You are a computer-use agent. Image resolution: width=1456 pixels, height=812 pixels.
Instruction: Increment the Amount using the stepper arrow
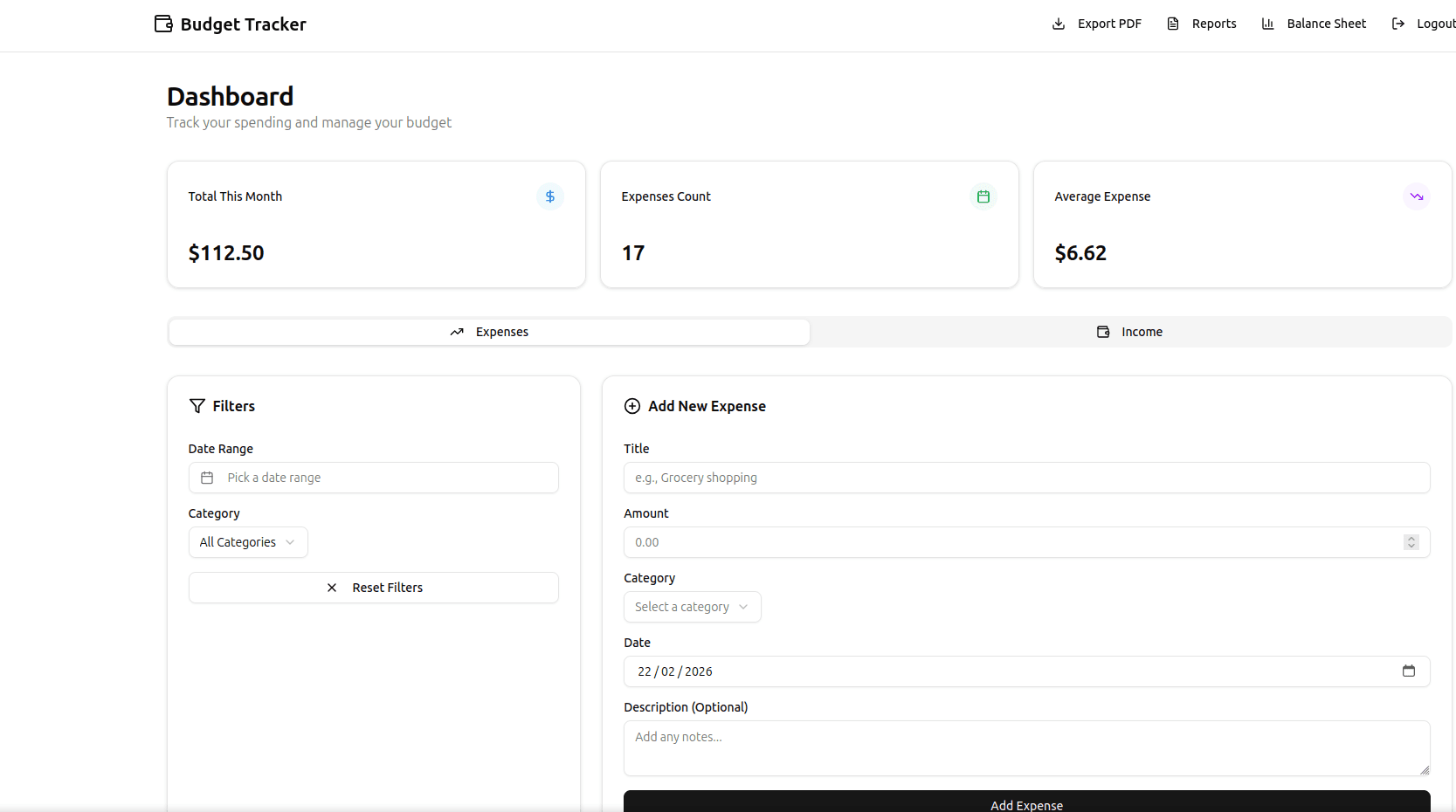coord(1411,538)
